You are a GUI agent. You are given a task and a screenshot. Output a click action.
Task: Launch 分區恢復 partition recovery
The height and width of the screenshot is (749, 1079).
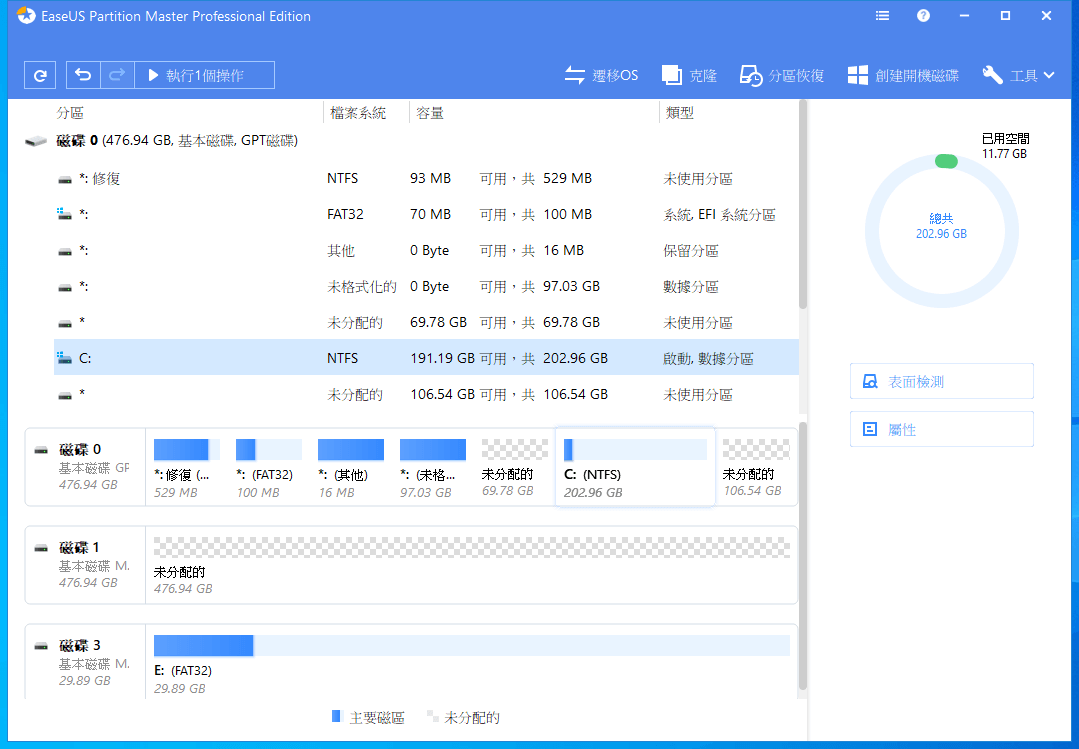782,75
